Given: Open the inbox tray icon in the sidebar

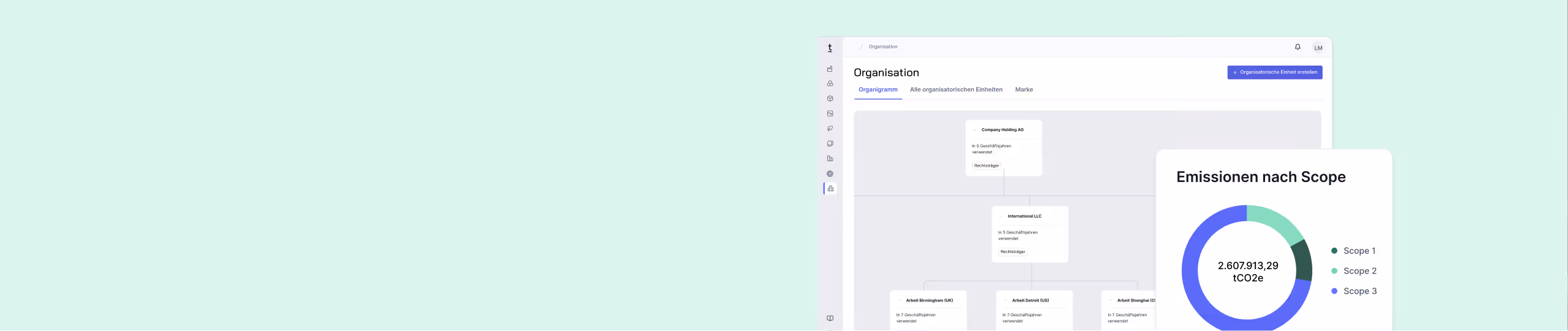Looking at the screenshot, I should click(x=830, y=113).
